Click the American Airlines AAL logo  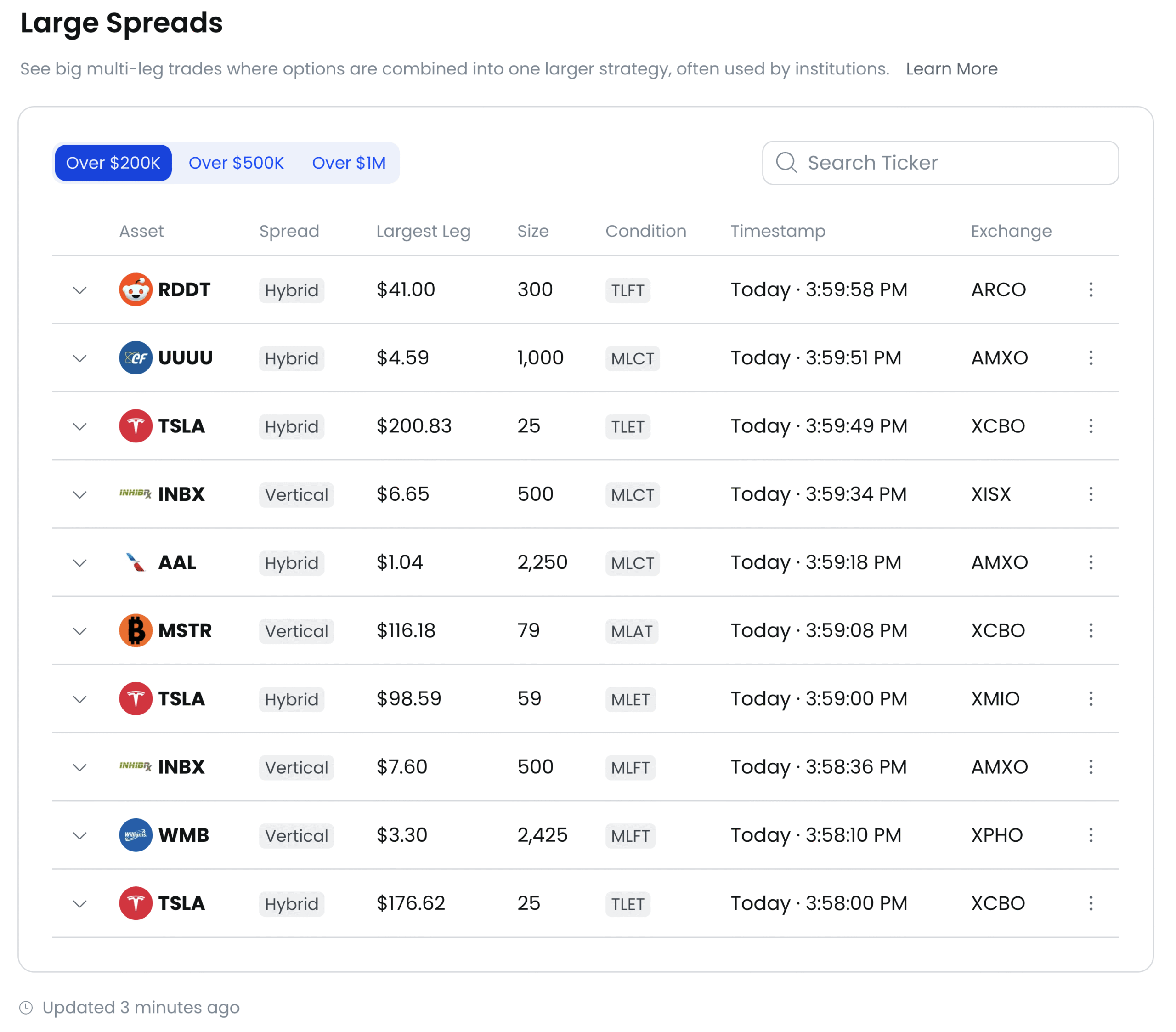[x=135, y=562]
